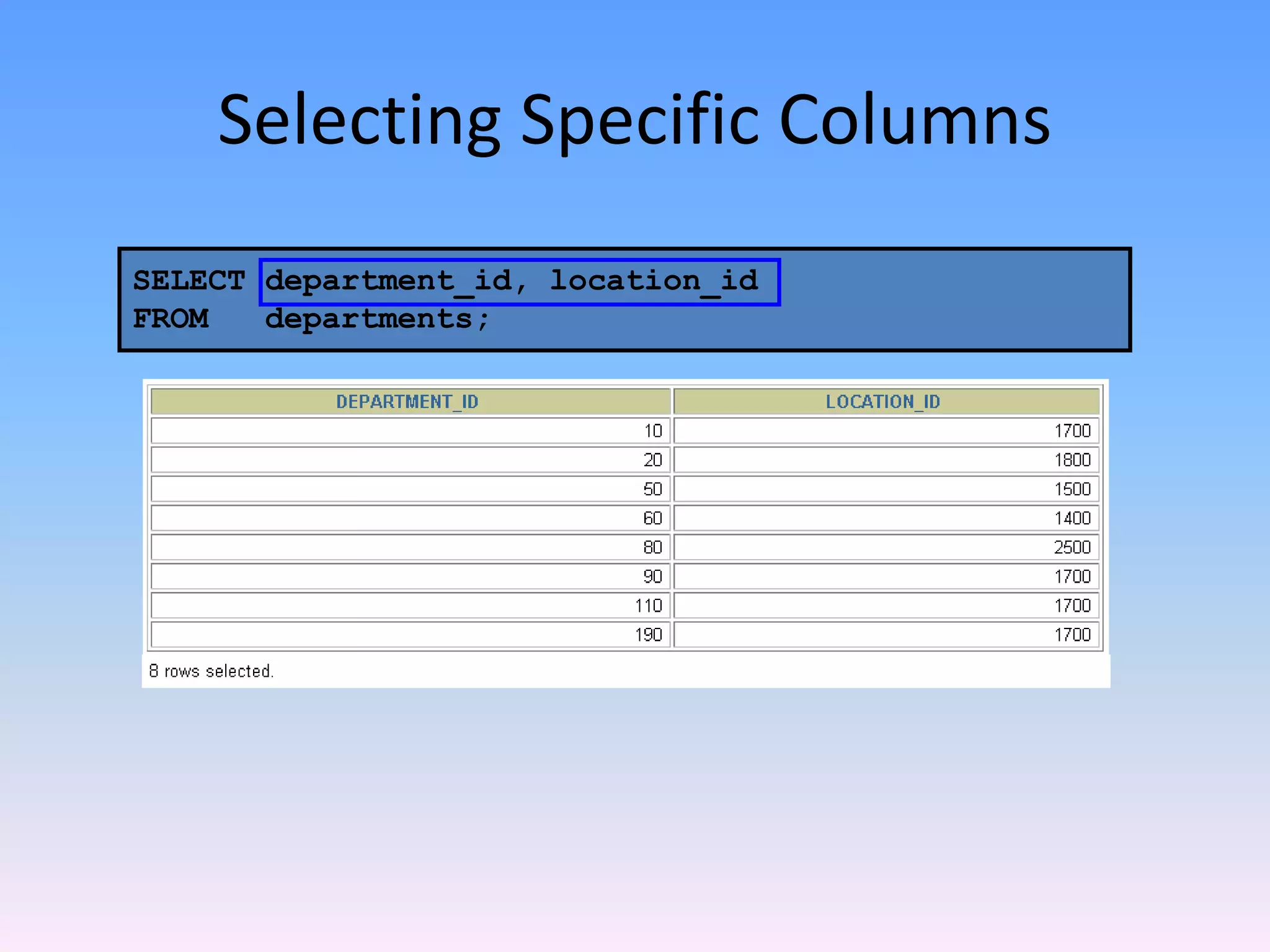Click the FROM keyword in the query
The image size is (1270, 952).
[x=171, y=319]
